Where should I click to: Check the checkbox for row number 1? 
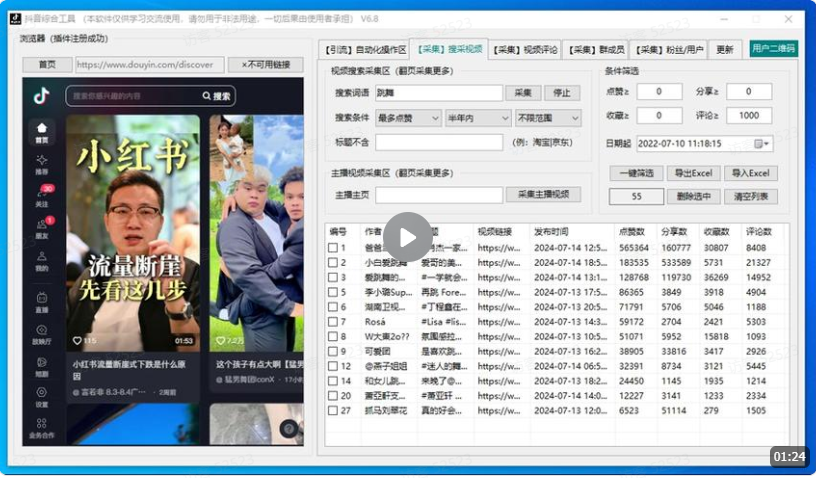[x=333, y=248]
